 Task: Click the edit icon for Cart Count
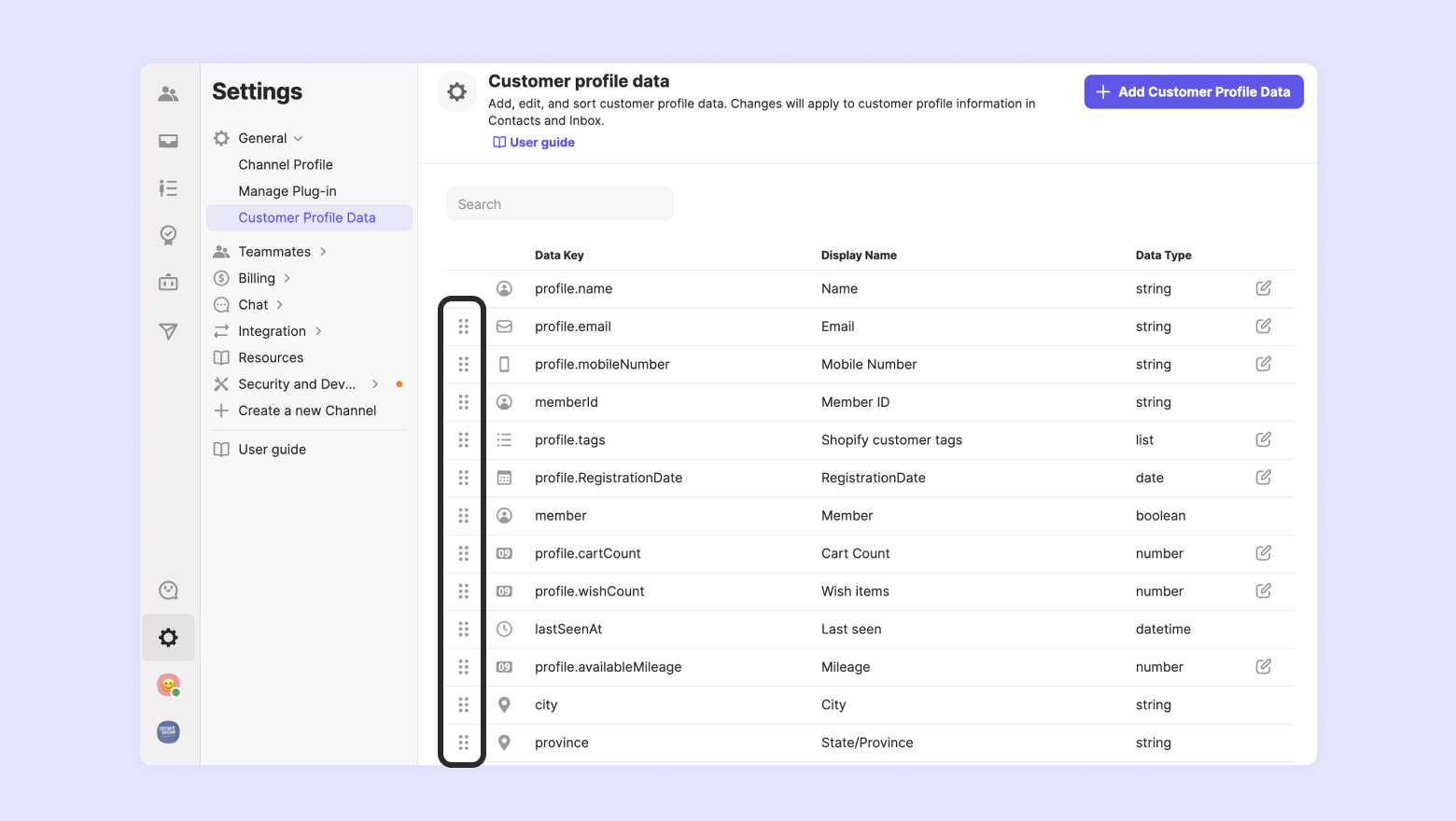coord(1263,553)
